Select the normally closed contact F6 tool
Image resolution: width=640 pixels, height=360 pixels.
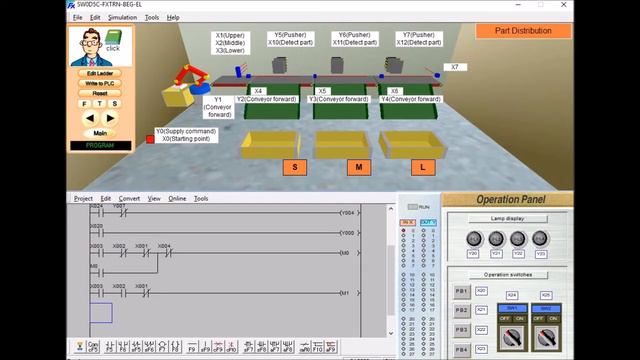tap(123, 347)
